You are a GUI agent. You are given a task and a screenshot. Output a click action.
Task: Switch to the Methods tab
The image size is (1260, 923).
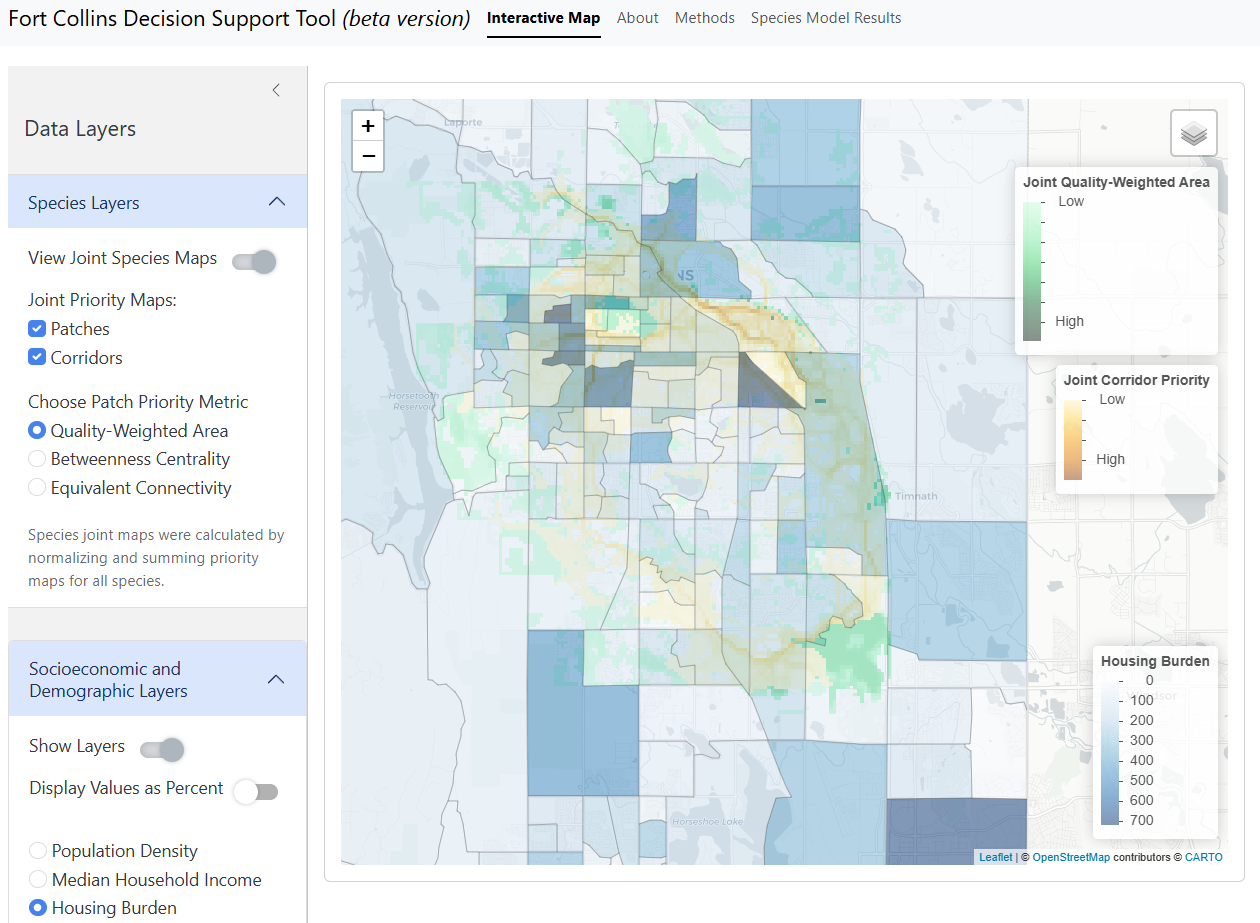click(704, 18)
